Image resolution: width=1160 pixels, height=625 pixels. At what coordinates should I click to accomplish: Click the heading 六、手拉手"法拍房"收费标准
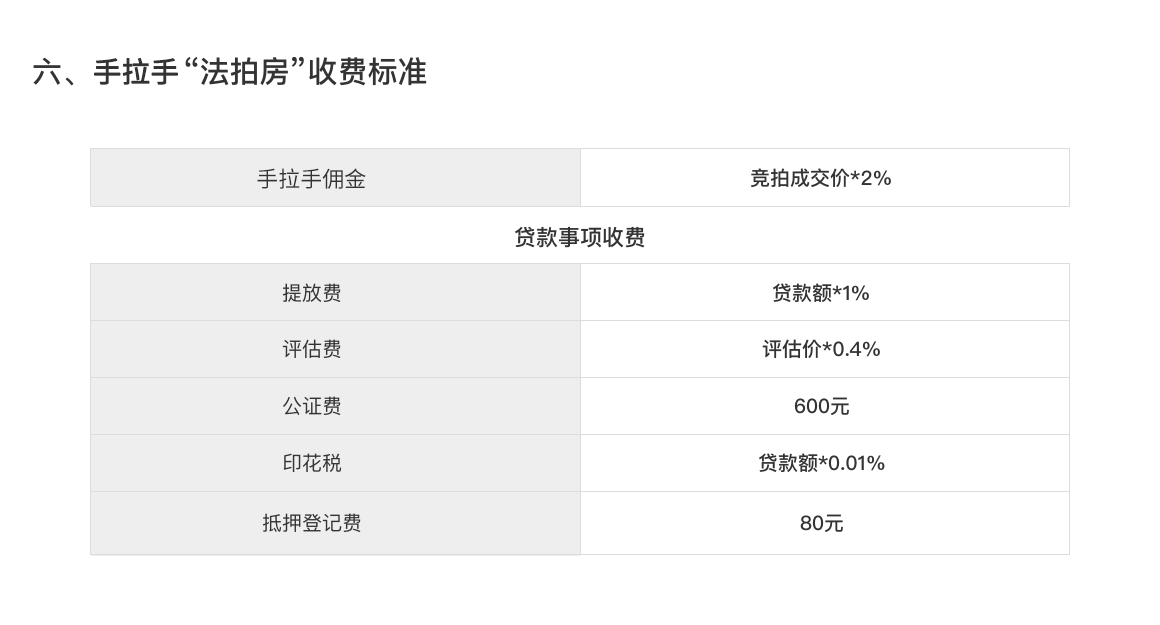pyautogui.click(x=229, y=72)
